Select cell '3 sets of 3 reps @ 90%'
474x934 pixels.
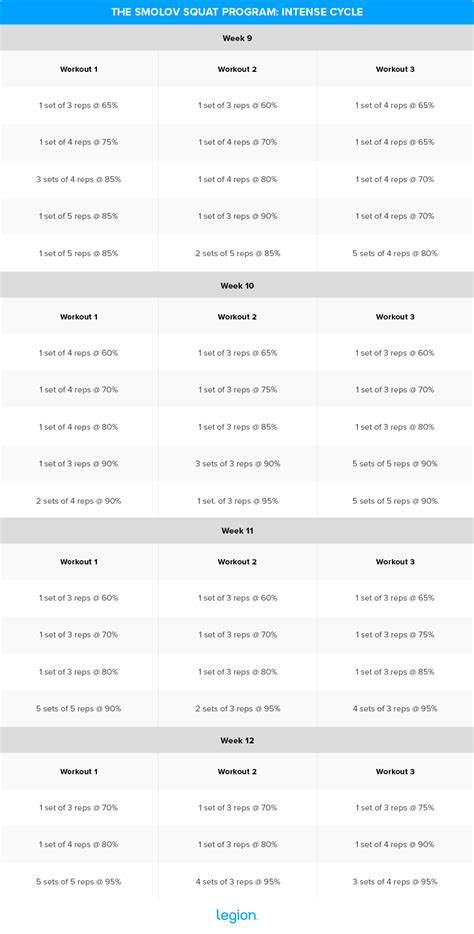point(237,463)
